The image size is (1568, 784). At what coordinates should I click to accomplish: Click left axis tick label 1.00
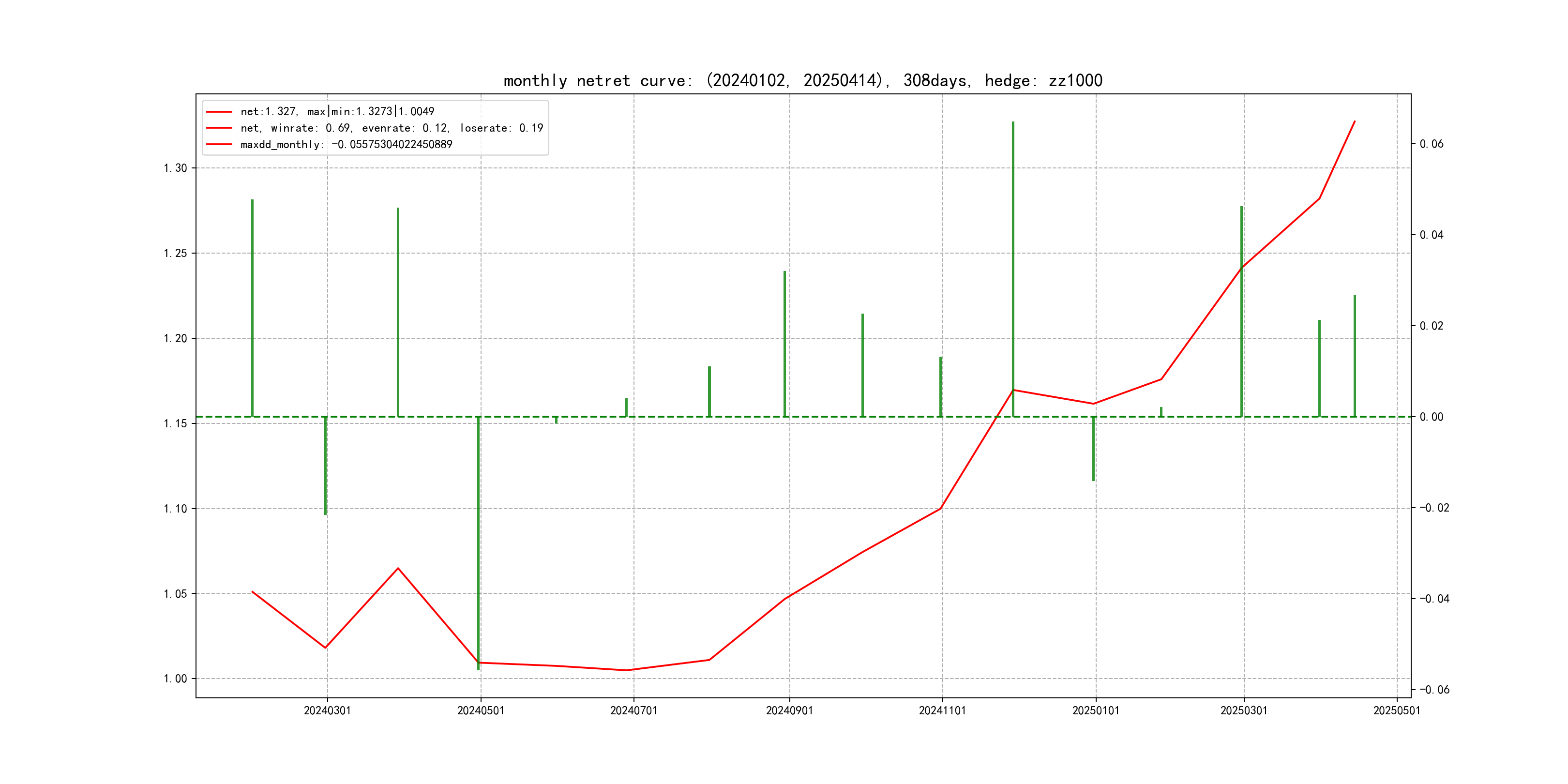[x=175, y=678]
